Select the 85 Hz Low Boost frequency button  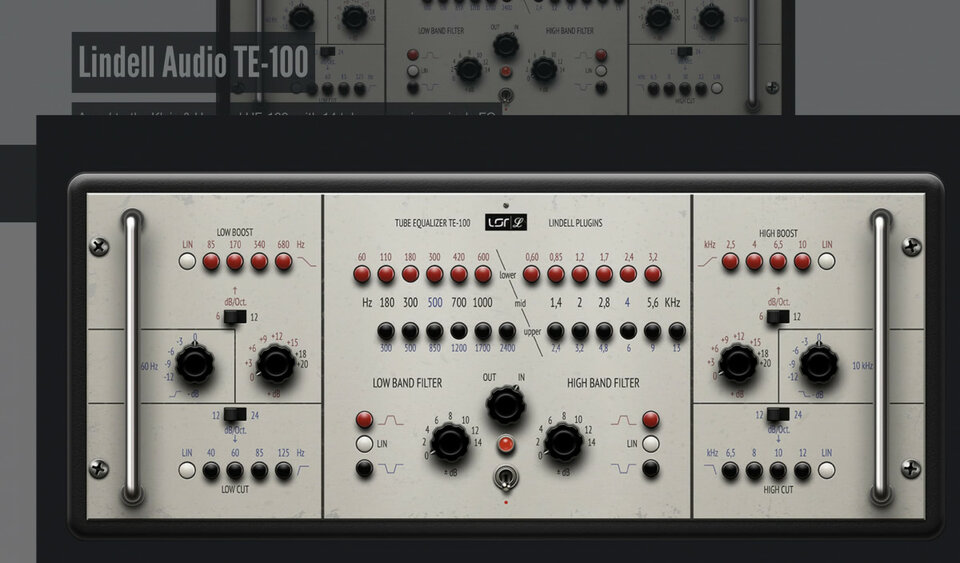pyautogui.click(x=211, y=262)
